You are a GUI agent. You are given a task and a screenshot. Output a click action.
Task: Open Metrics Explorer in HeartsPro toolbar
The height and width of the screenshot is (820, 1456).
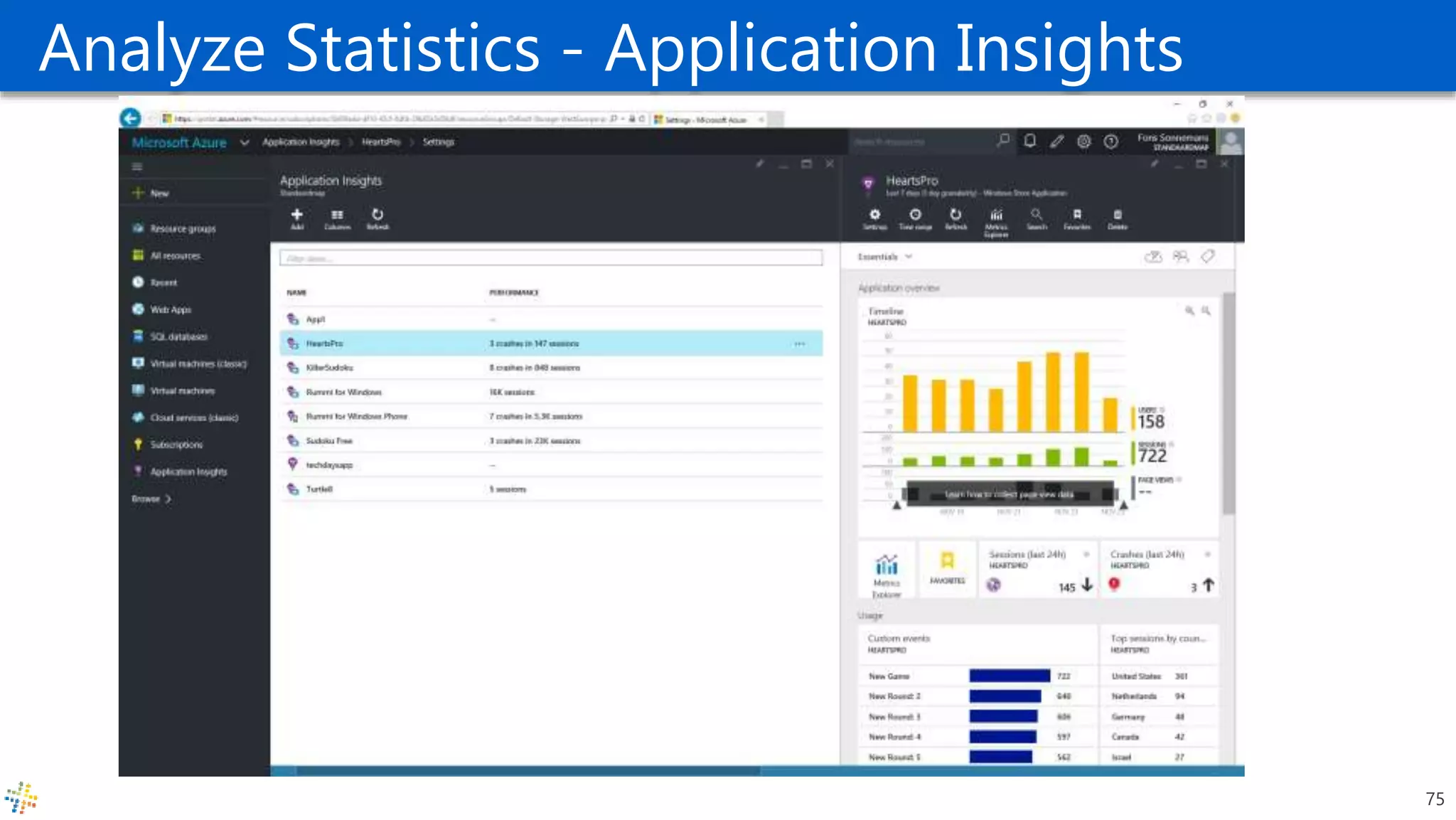[x=996, y=223]
